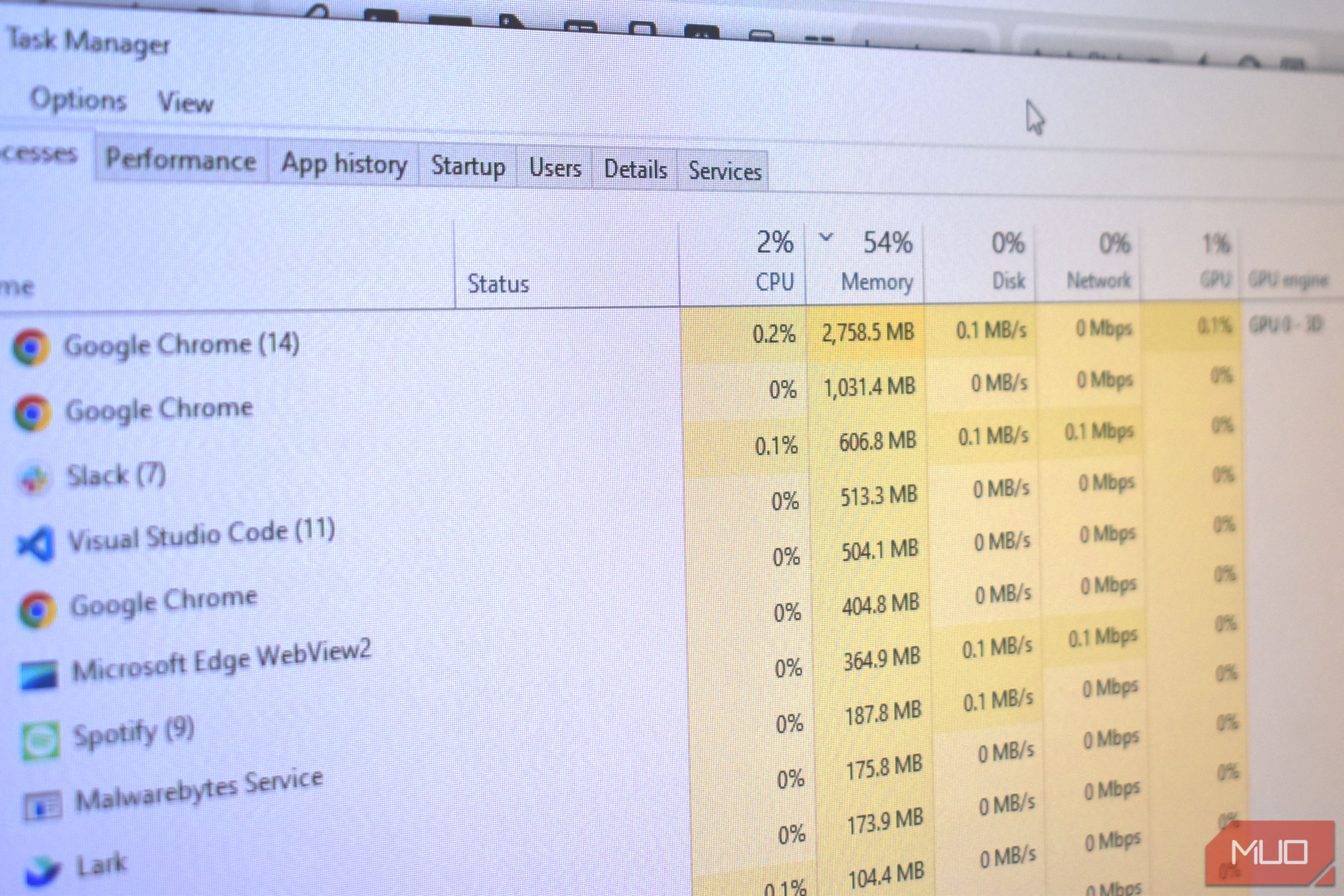
Task: Click the 513.3 MB memory value
Action: pyautogui.click(x=878, y=496)
